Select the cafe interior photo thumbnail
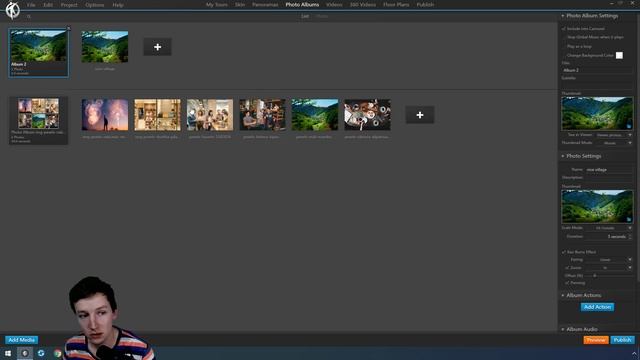Image resolution: width=640 pixels, height=360 pixels. (x=262, y=115)
